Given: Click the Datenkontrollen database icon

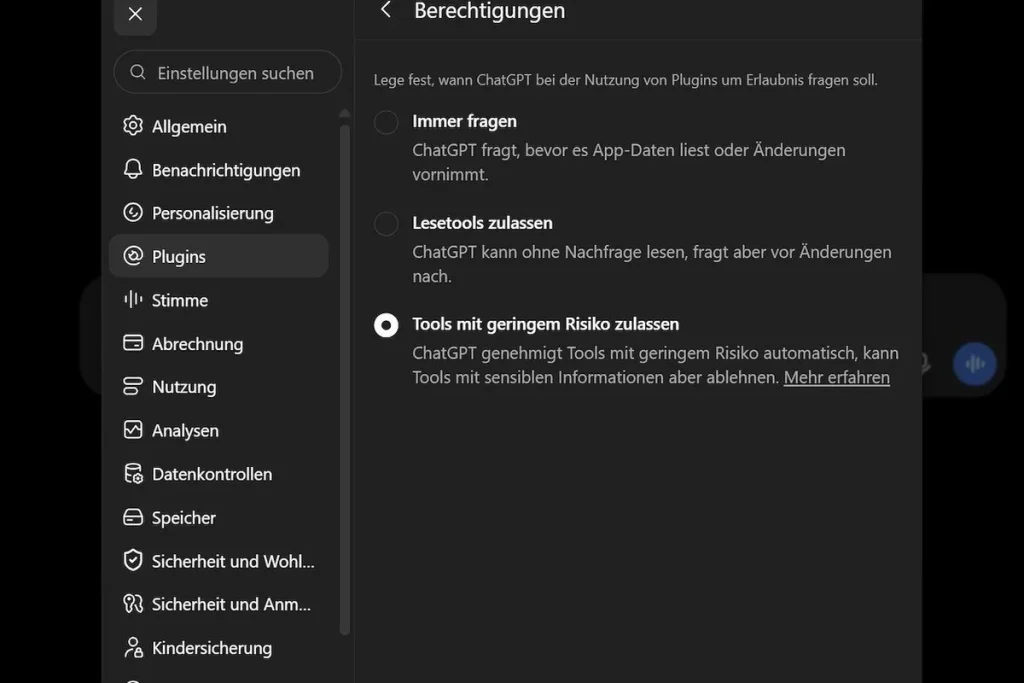Looking at the screenshot, I should coord(133,473).
